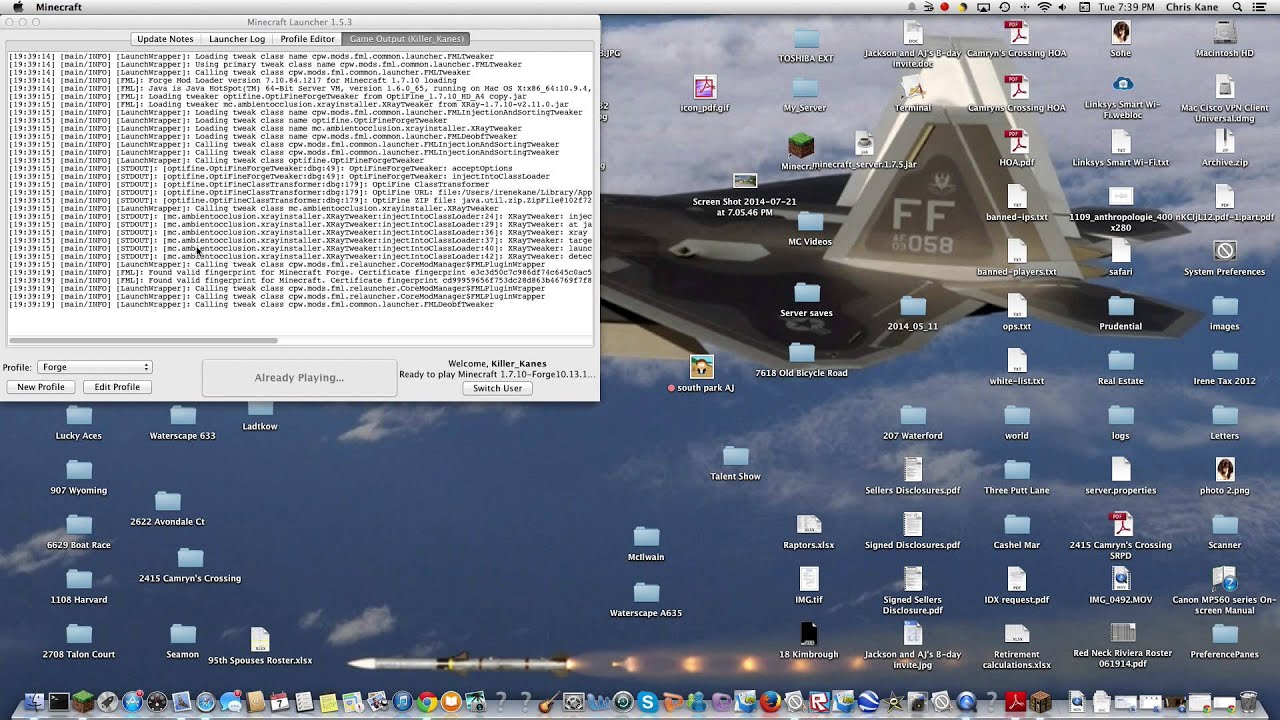Image resolution: width=1280 pixels, height=720 pixels.
Task: Launch Google Chrome from the Dock
Action: click(427, 702)
